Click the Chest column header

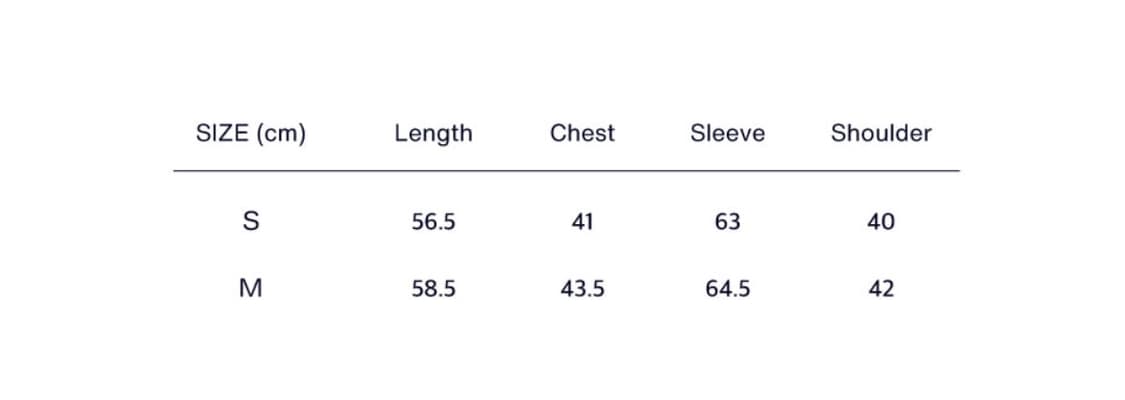tap(582, 133)
